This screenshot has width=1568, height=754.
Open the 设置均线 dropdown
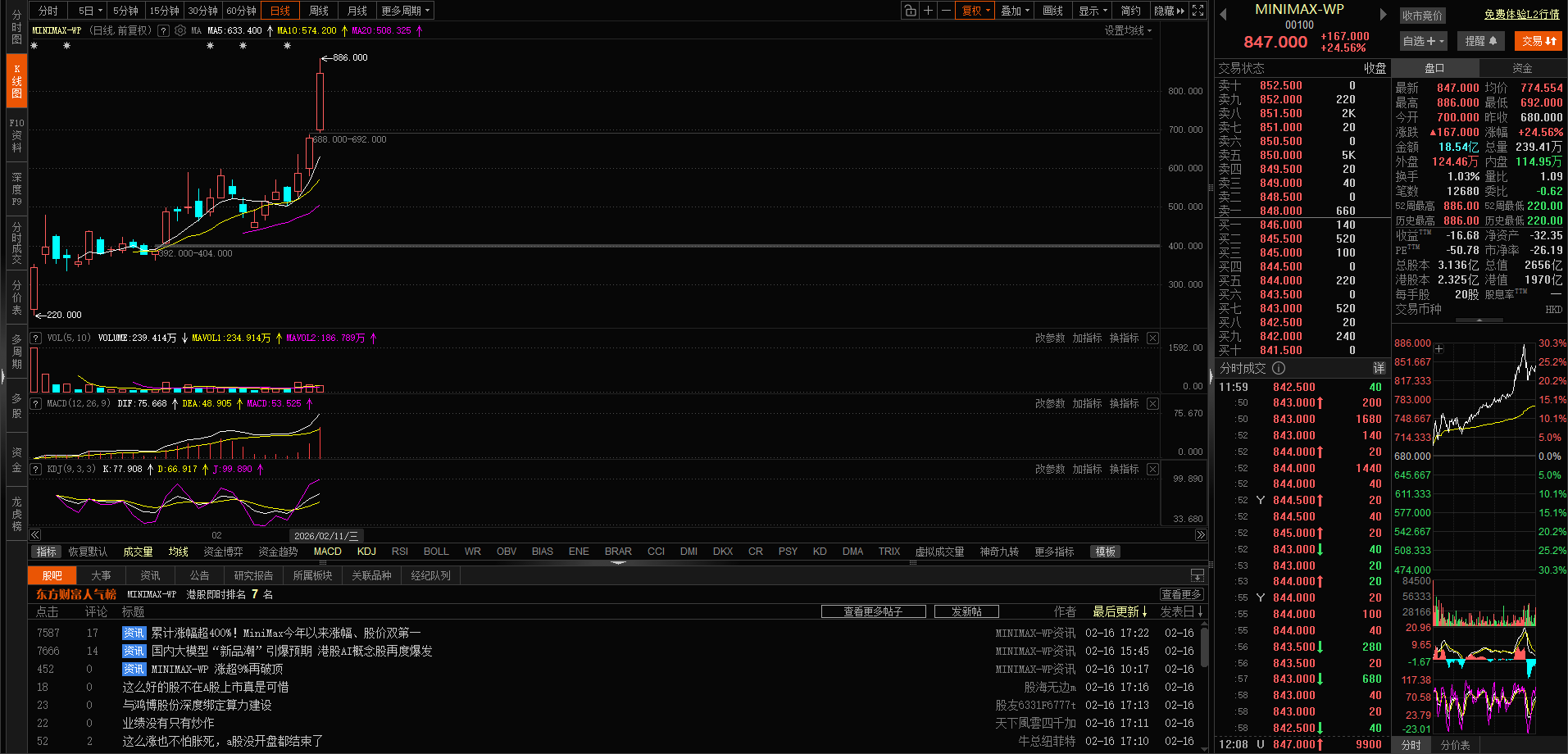(1128, 30)
